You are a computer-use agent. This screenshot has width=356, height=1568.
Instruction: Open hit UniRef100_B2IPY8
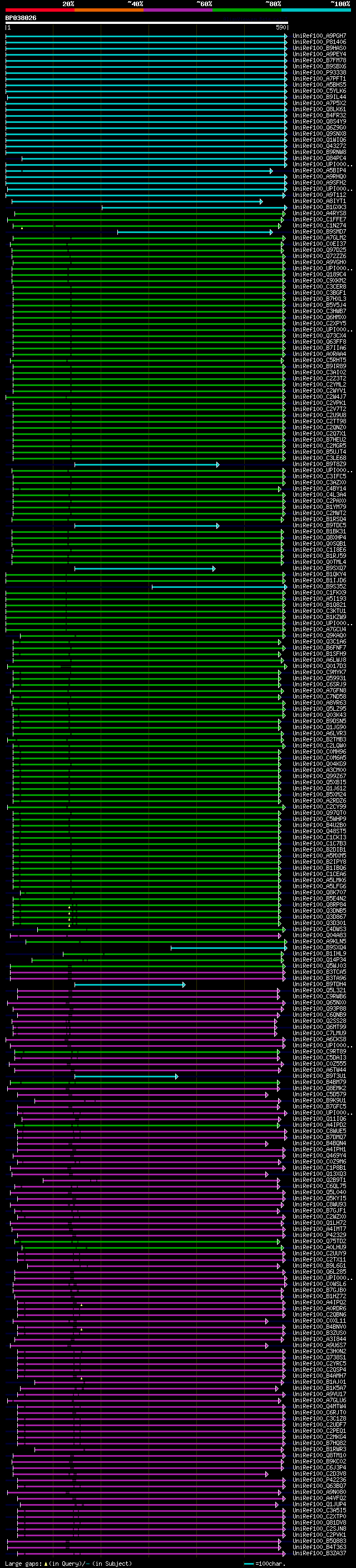coord(319,862)
